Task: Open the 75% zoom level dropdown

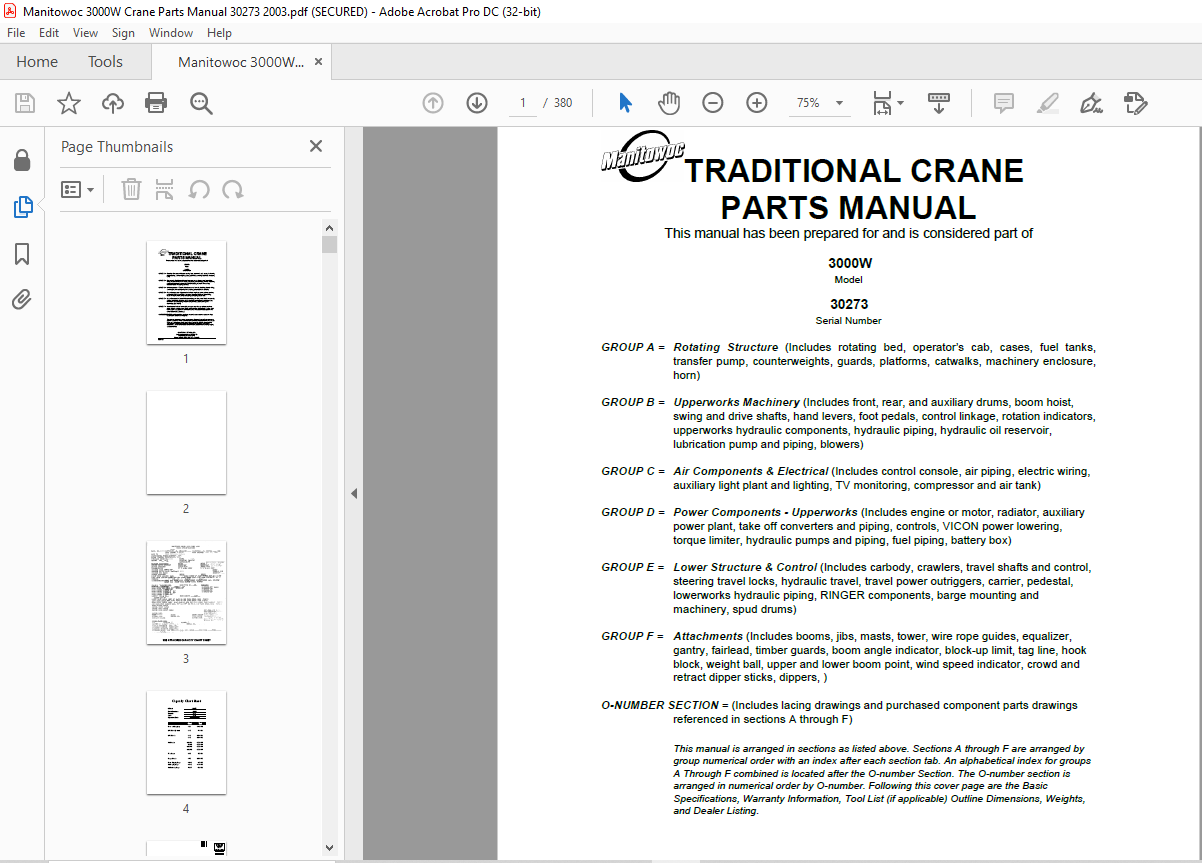Action: click(x=820, y=103)
